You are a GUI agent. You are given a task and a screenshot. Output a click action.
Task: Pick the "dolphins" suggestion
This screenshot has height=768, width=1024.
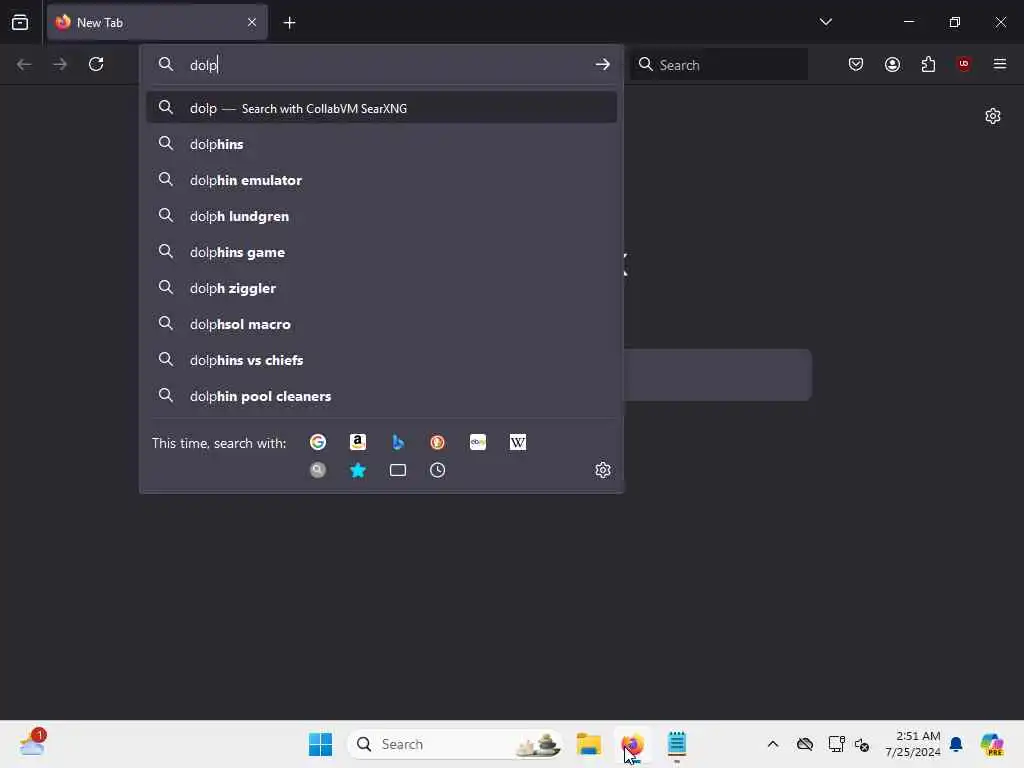pos(381,144)
